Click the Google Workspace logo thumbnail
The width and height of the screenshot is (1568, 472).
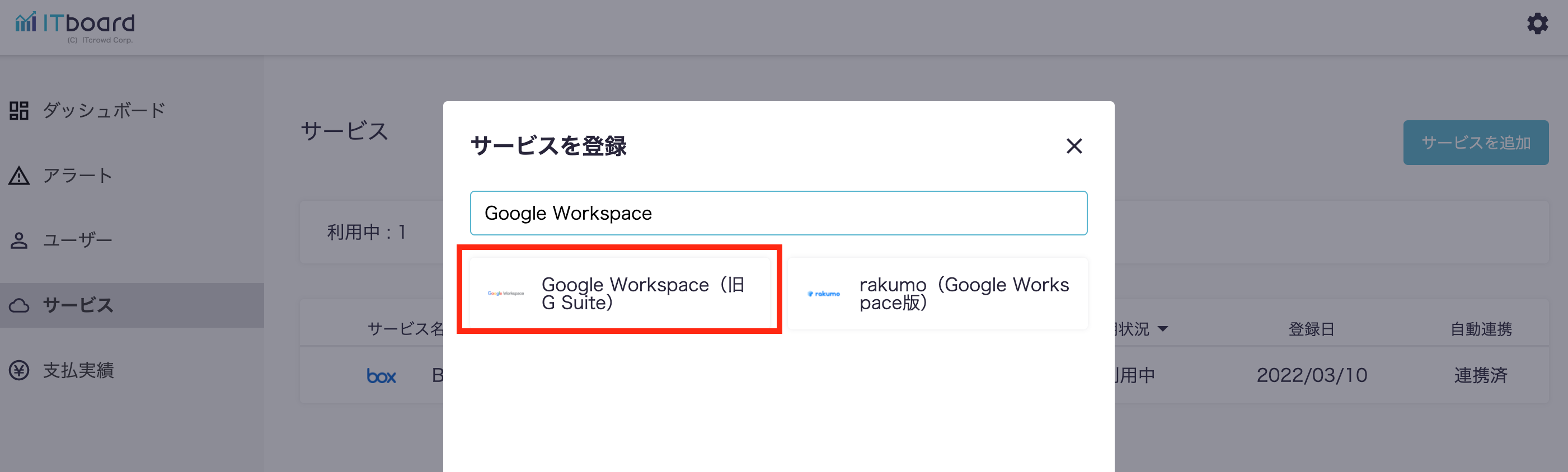[x=505, y=294]
